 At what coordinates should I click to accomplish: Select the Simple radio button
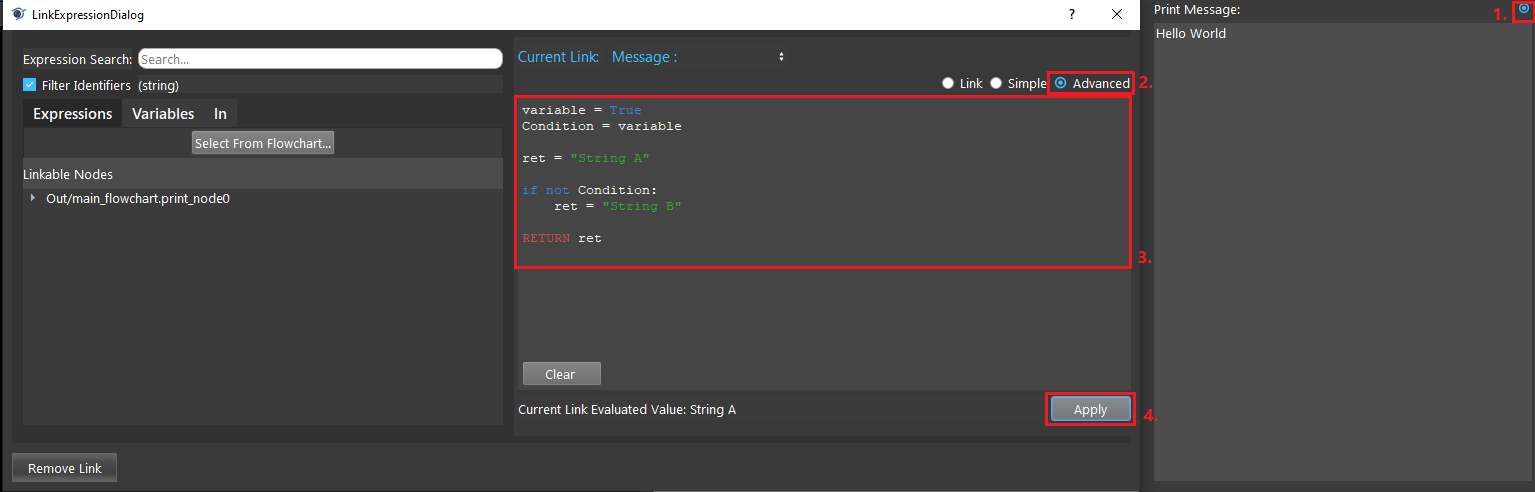pyautogui.click(x=996, y=84)
